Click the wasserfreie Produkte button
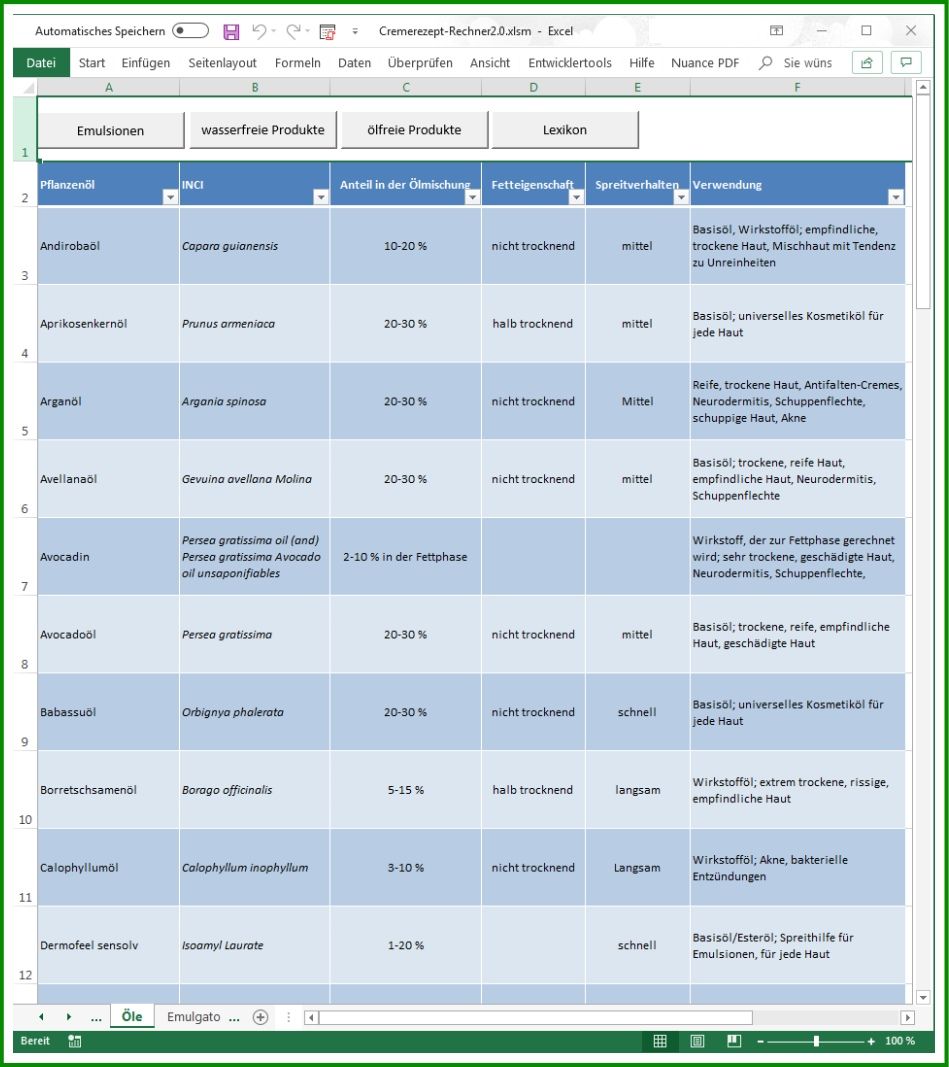 click(263, 130)
